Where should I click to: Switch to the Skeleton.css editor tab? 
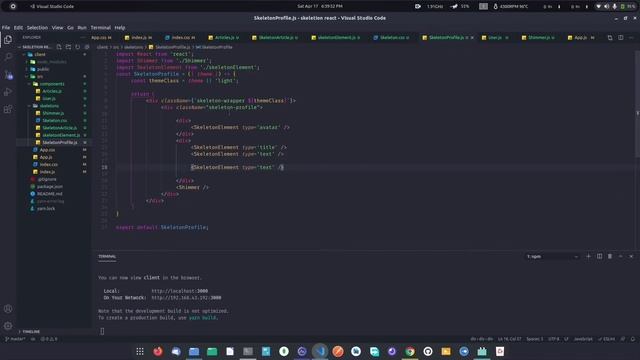[392, 38]
